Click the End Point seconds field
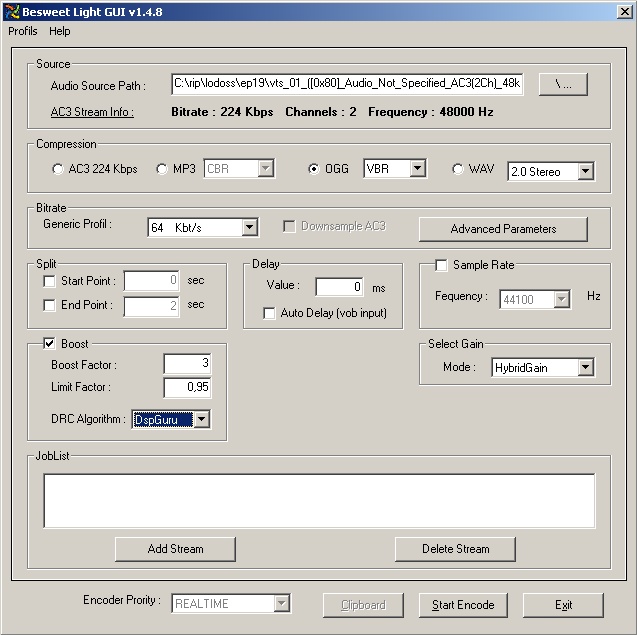 [152, 306]
